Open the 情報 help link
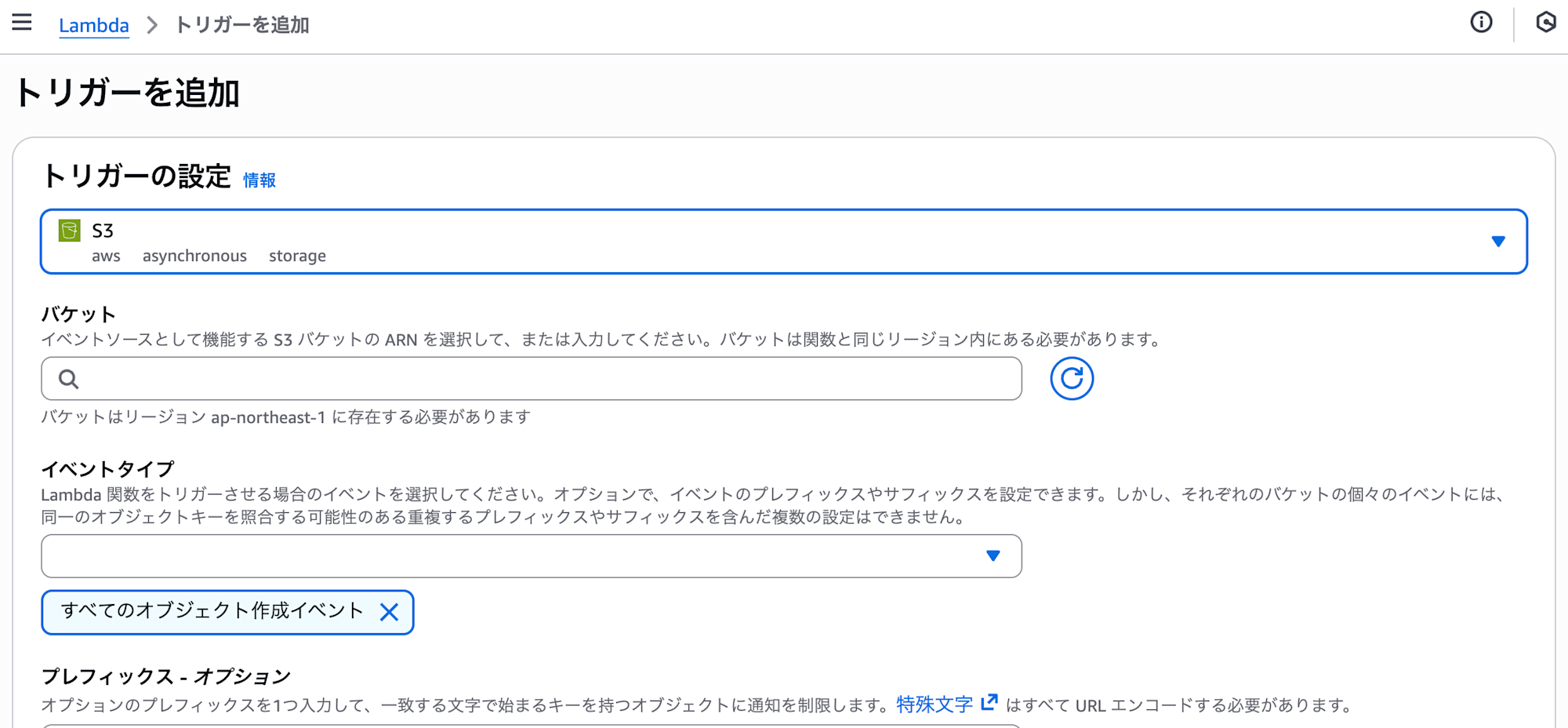The image size is (1568, 728). [x=260, y=180]
